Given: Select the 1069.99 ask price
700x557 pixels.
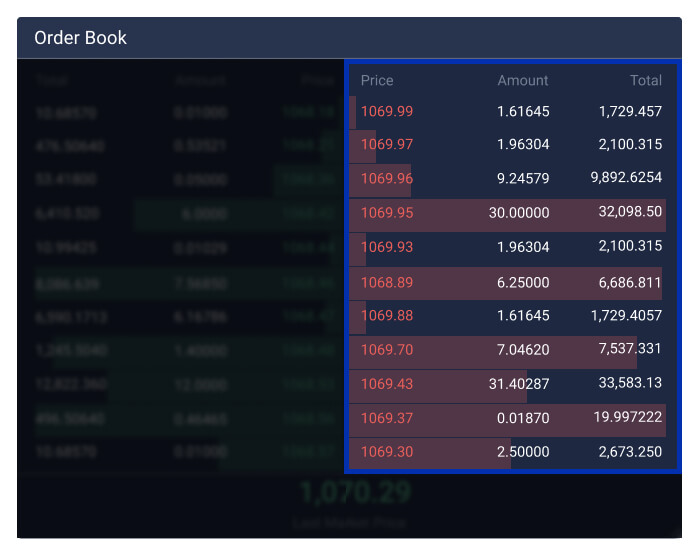Looking at the screenshot, I should pos(387,111).
